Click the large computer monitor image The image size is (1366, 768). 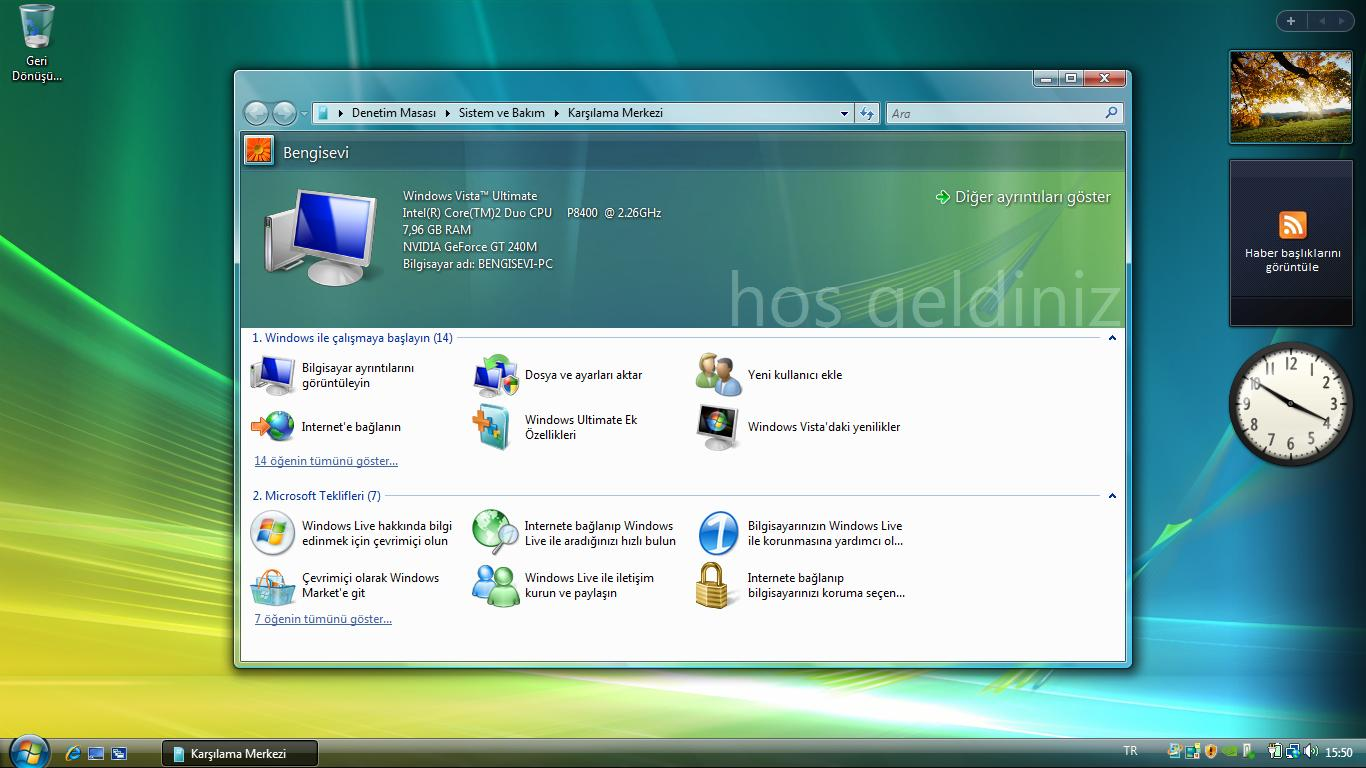coord(322,236)
